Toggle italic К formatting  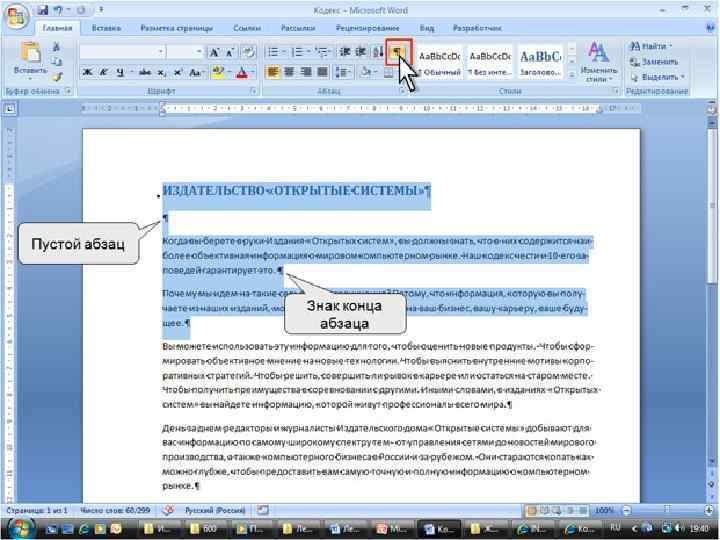(x=104, y=73)
